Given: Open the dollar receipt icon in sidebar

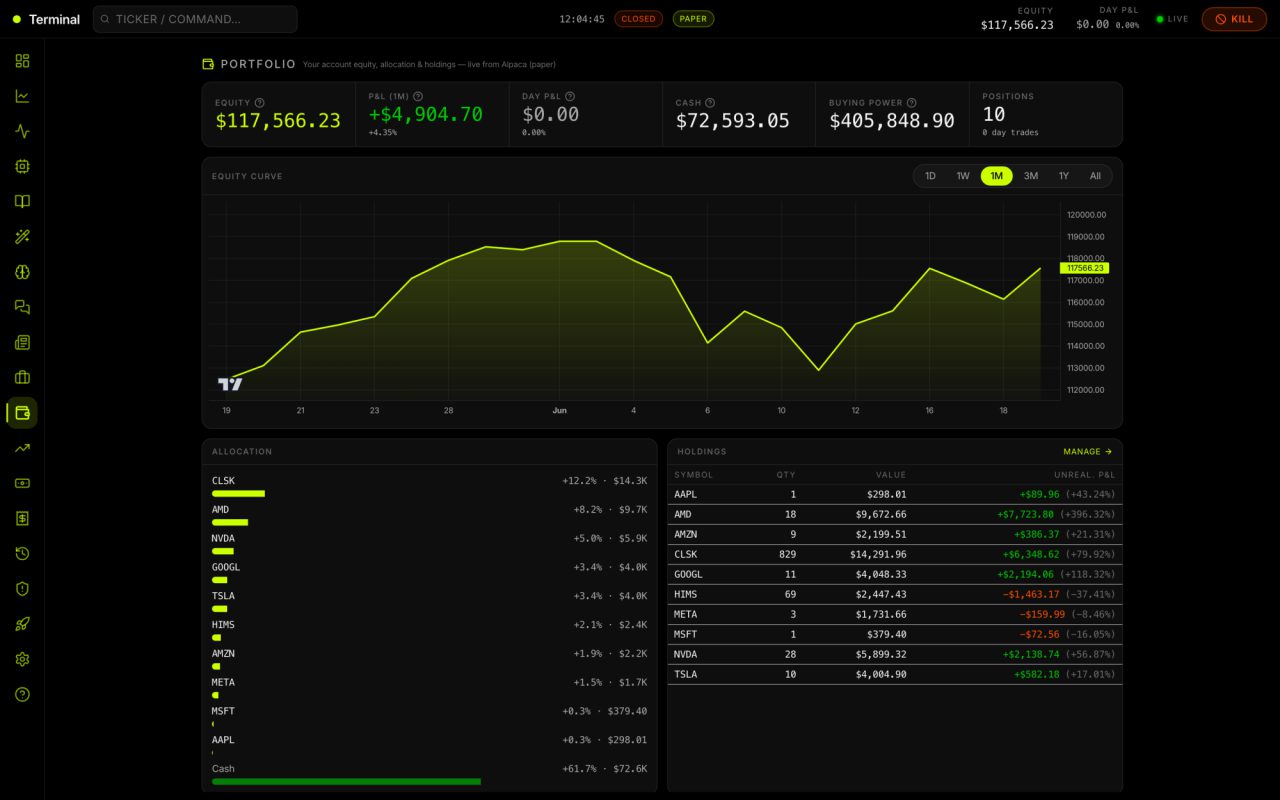Looking at the screenshot, I should click(22, 518).
